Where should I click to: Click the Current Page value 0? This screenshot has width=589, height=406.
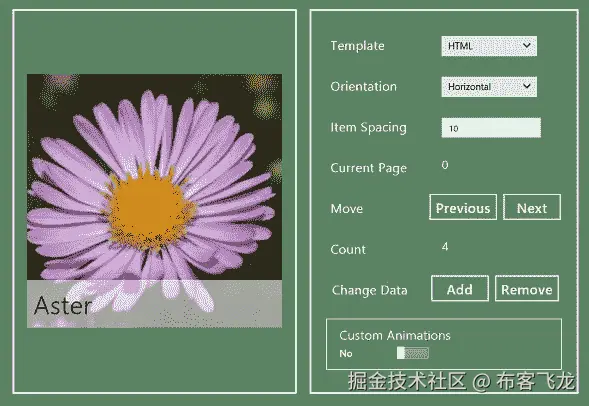445,165
